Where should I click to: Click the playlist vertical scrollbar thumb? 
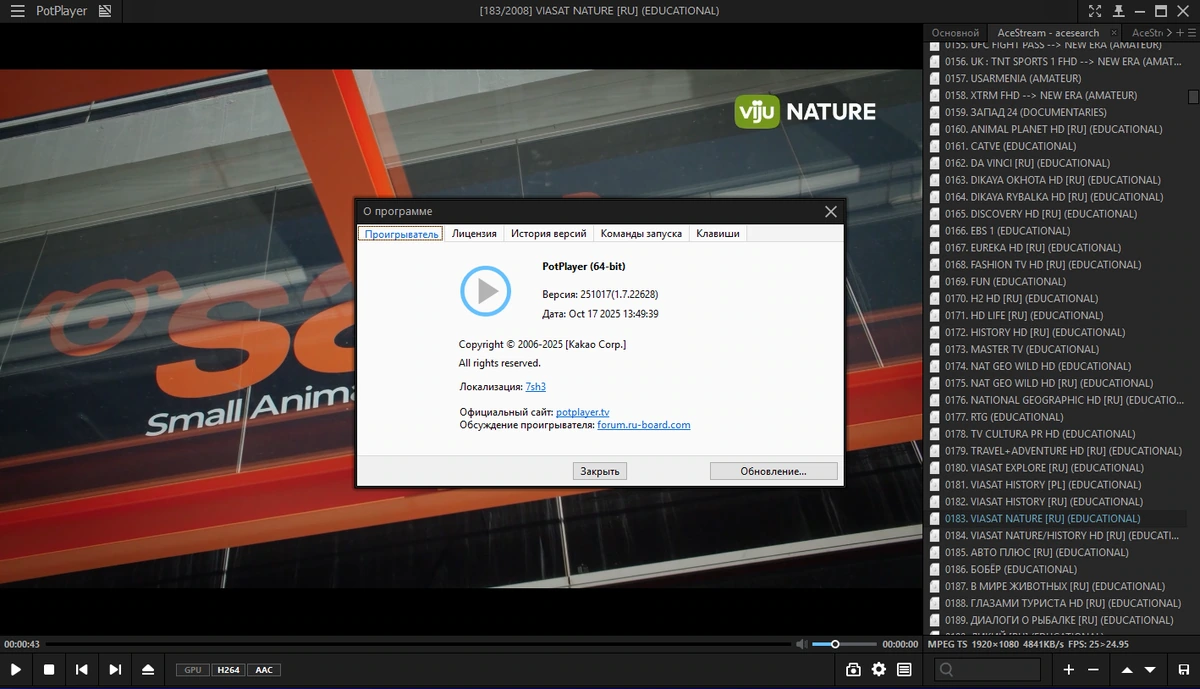(1193, 97)
